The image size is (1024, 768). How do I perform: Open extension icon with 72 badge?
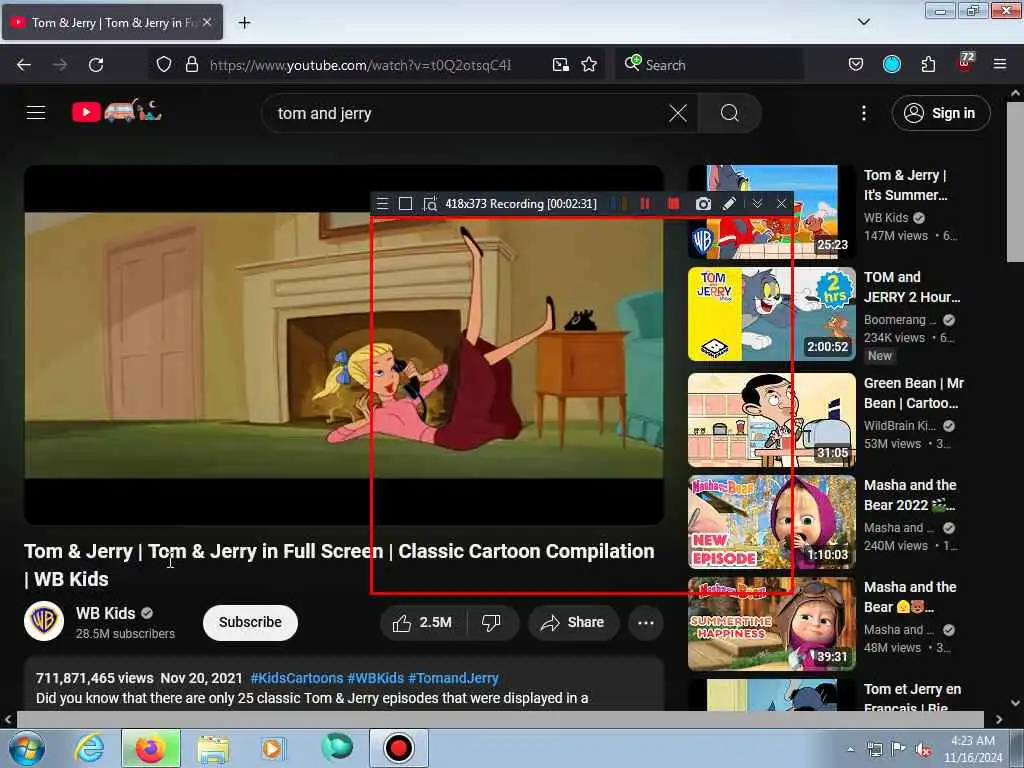click(965, 63)
